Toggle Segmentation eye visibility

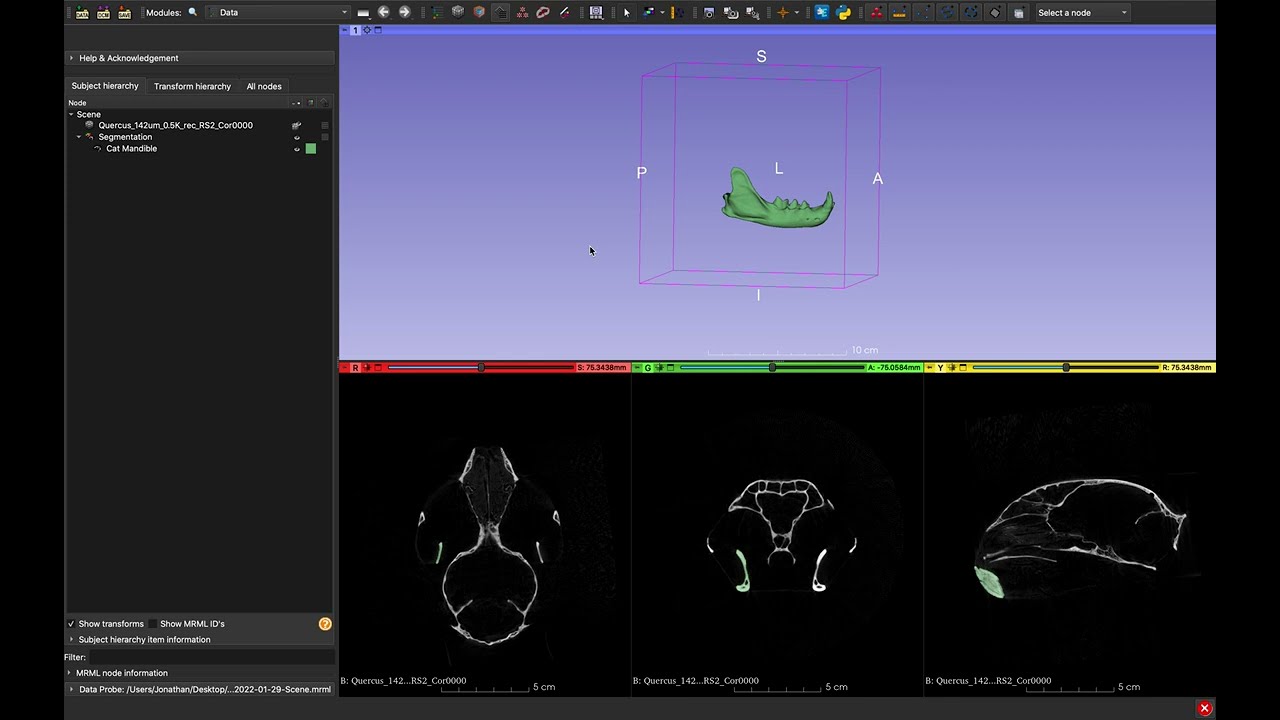click(x=297, y=137)
